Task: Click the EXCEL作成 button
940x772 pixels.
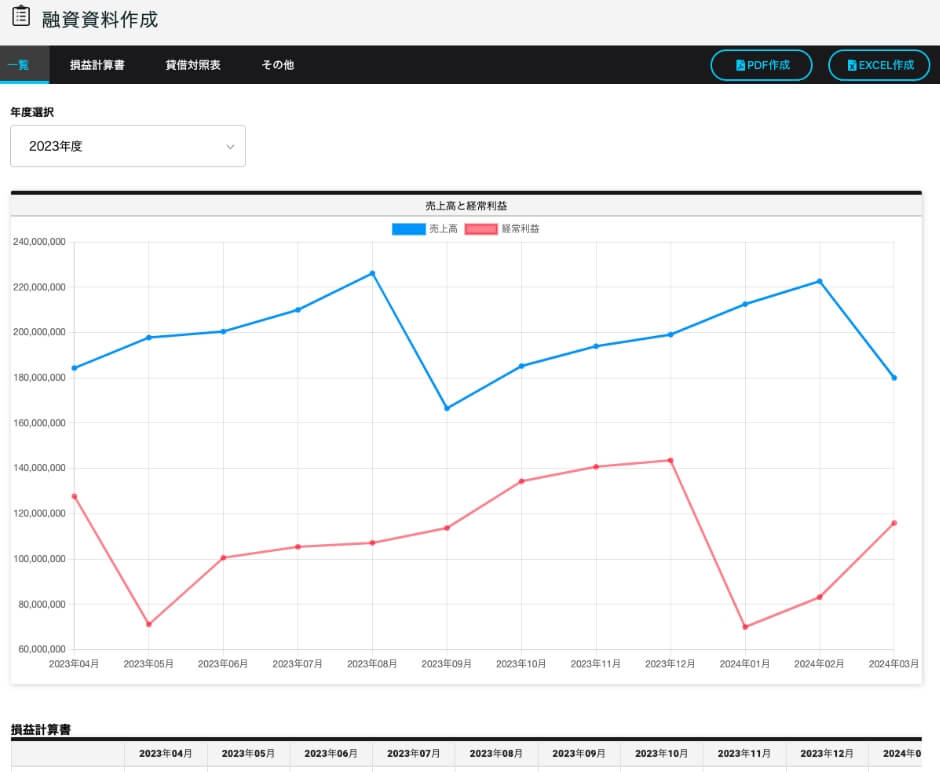Action: coord(879,65)
